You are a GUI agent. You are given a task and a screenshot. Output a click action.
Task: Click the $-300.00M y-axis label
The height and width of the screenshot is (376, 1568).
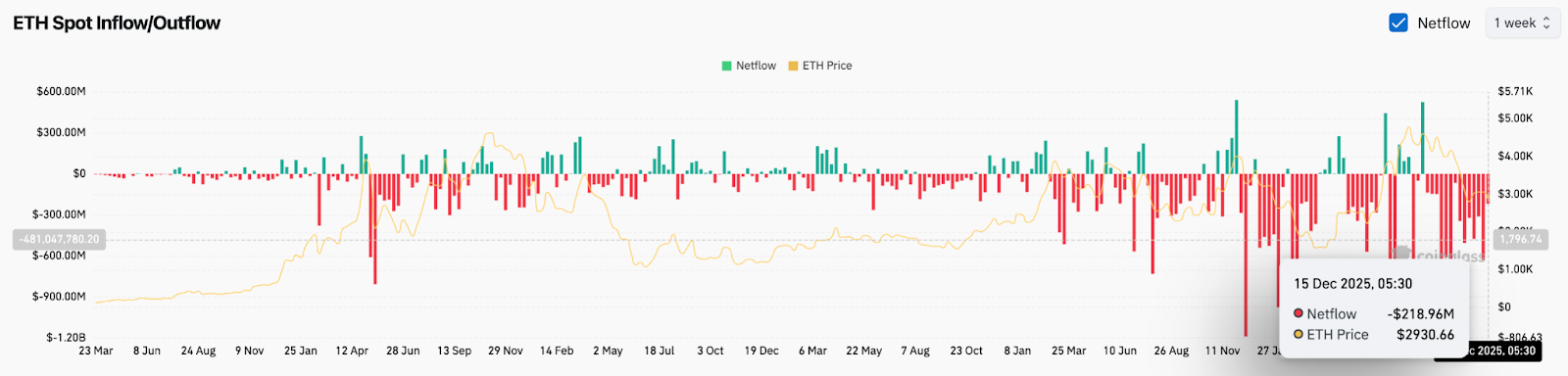click(x=59, y=214)
